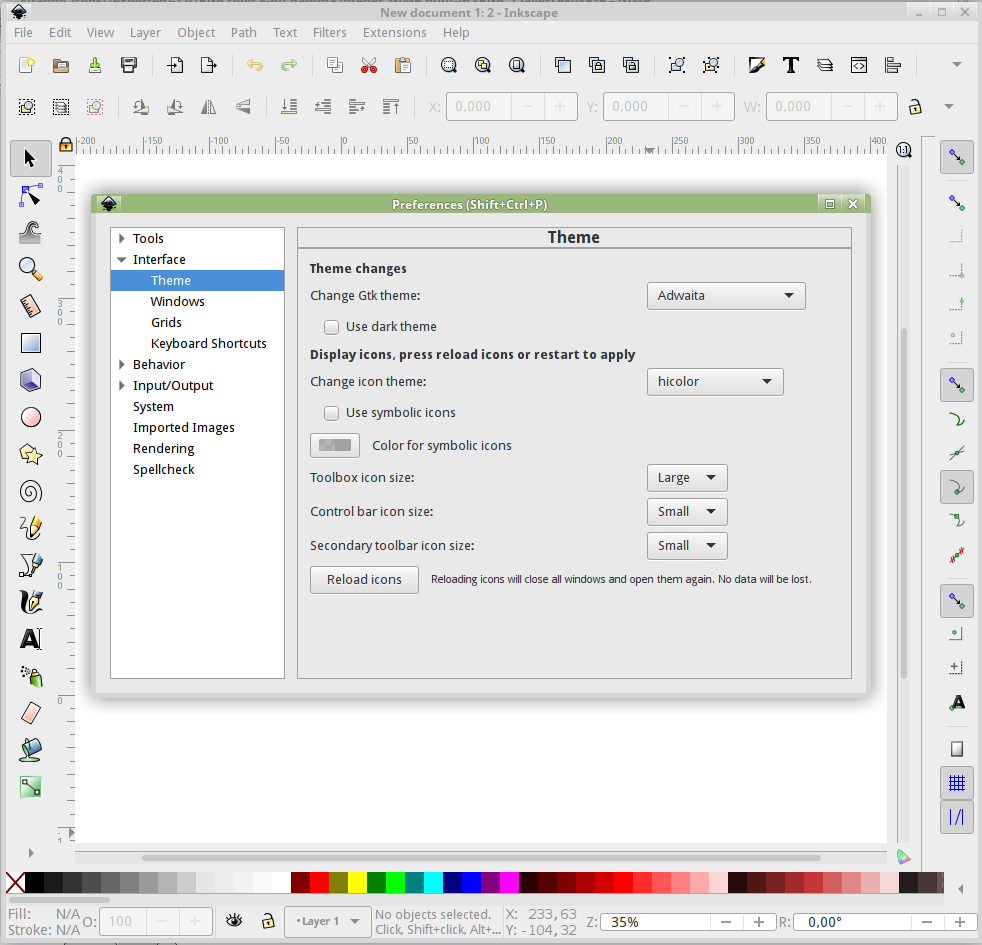The image size is (982, 945).
Task: Open the Filters menu
Action: [329, 33]
